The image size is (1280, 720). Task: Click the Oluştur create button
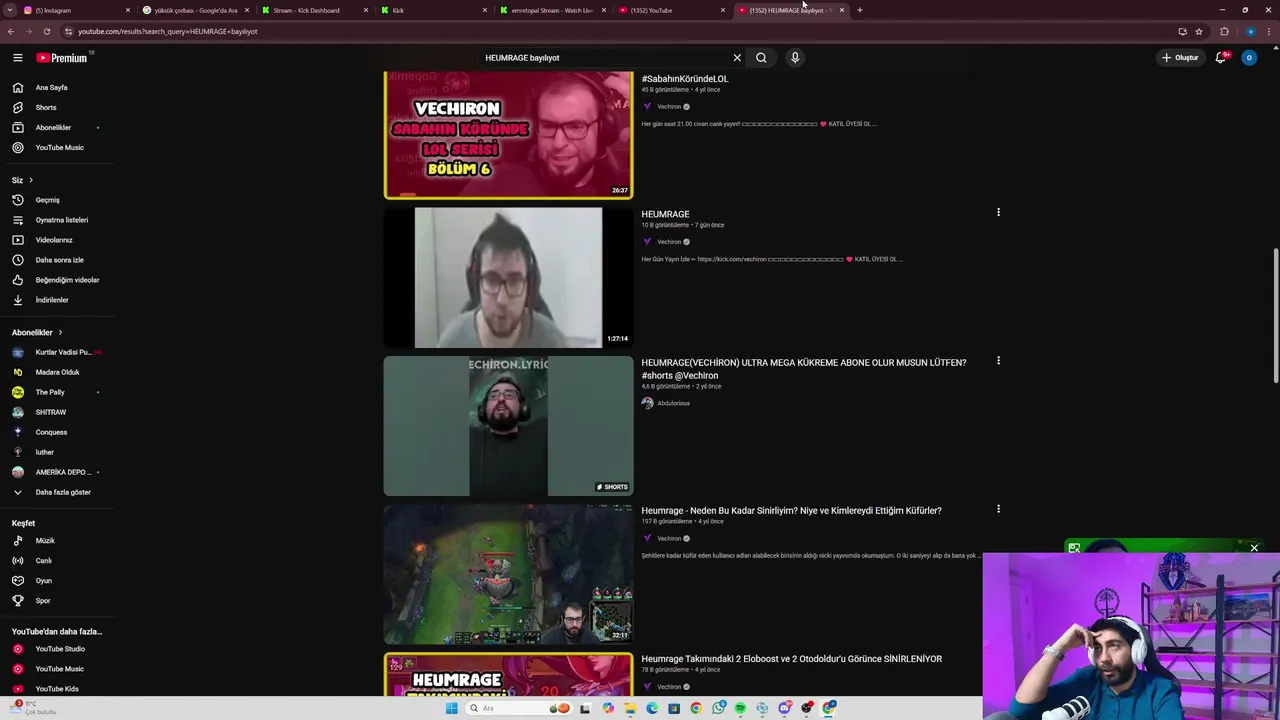tap(1180, 58)
